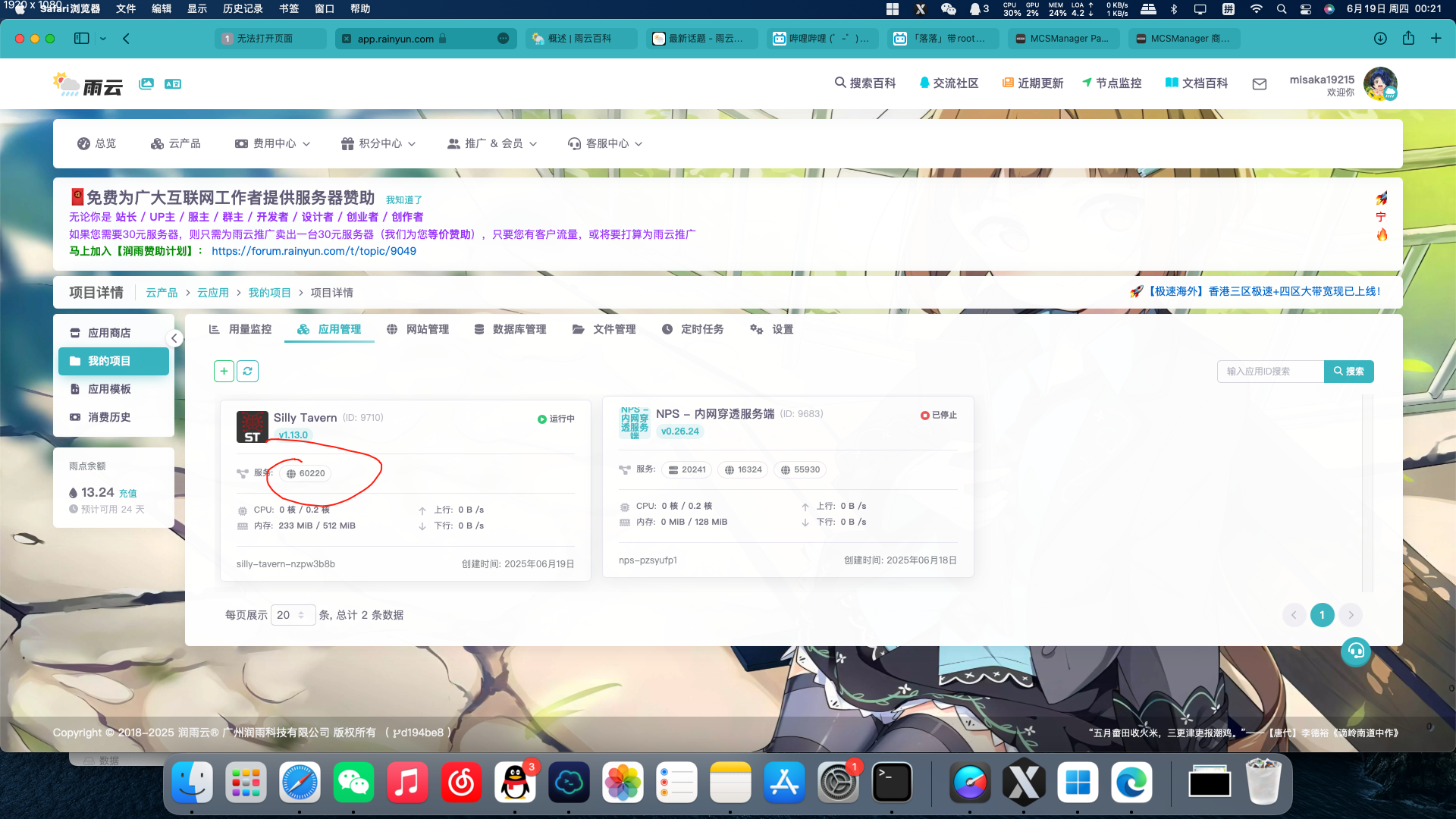Switch language with the translate icon
The width and height of the screenshot is (1456, 819).
[173, 83]
